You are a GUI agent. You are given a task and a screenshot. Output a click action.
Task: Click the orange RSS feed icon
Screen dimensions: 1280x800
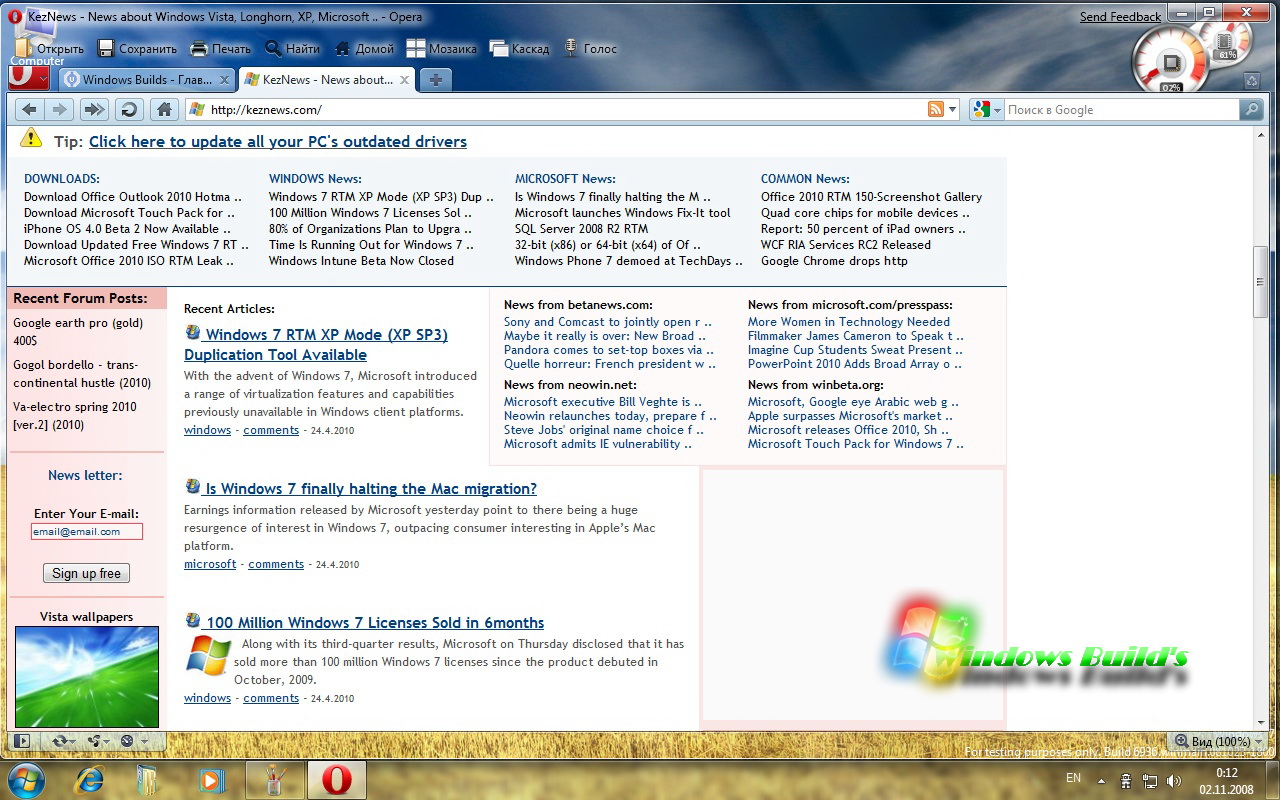pyautogui.click(x=936, y=110)
